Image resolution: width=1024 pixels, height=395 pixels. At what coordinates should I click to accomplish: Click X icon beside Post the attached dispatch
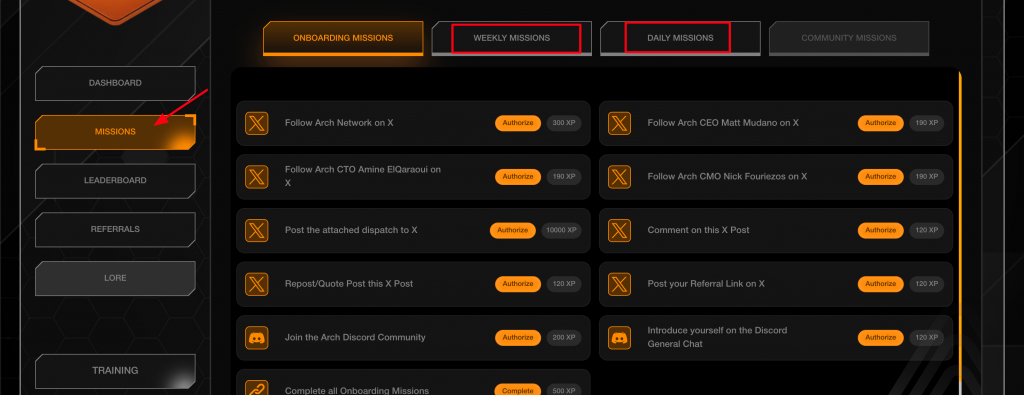[x=257, y=230]
